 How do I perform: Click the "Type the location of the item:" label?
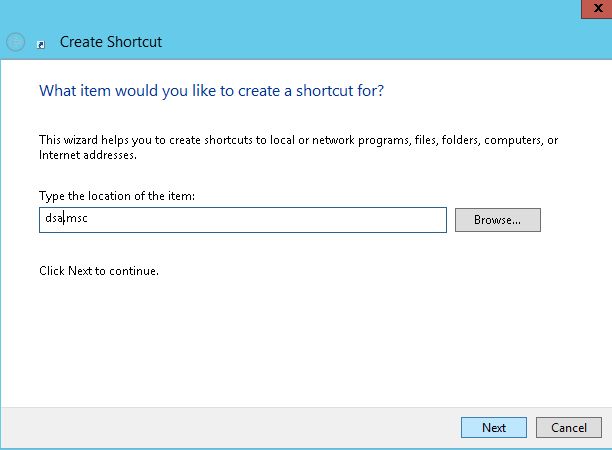pos(116,196)
